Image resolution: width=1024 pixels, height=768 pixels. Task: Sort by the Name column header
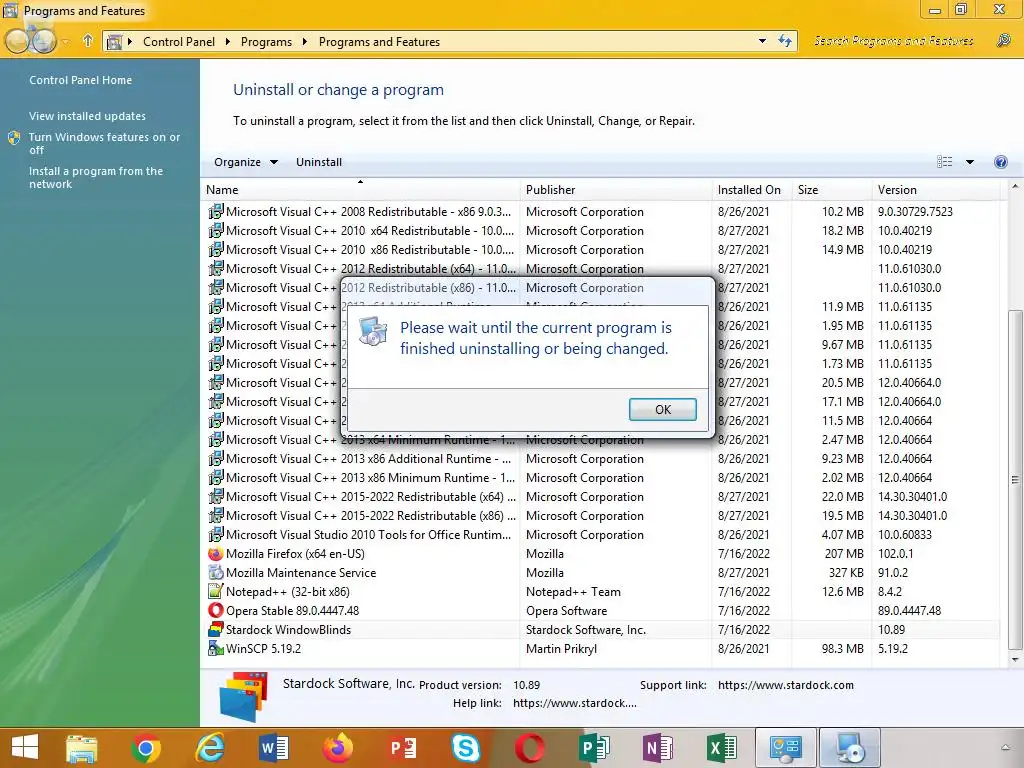[x=360, y=190]
